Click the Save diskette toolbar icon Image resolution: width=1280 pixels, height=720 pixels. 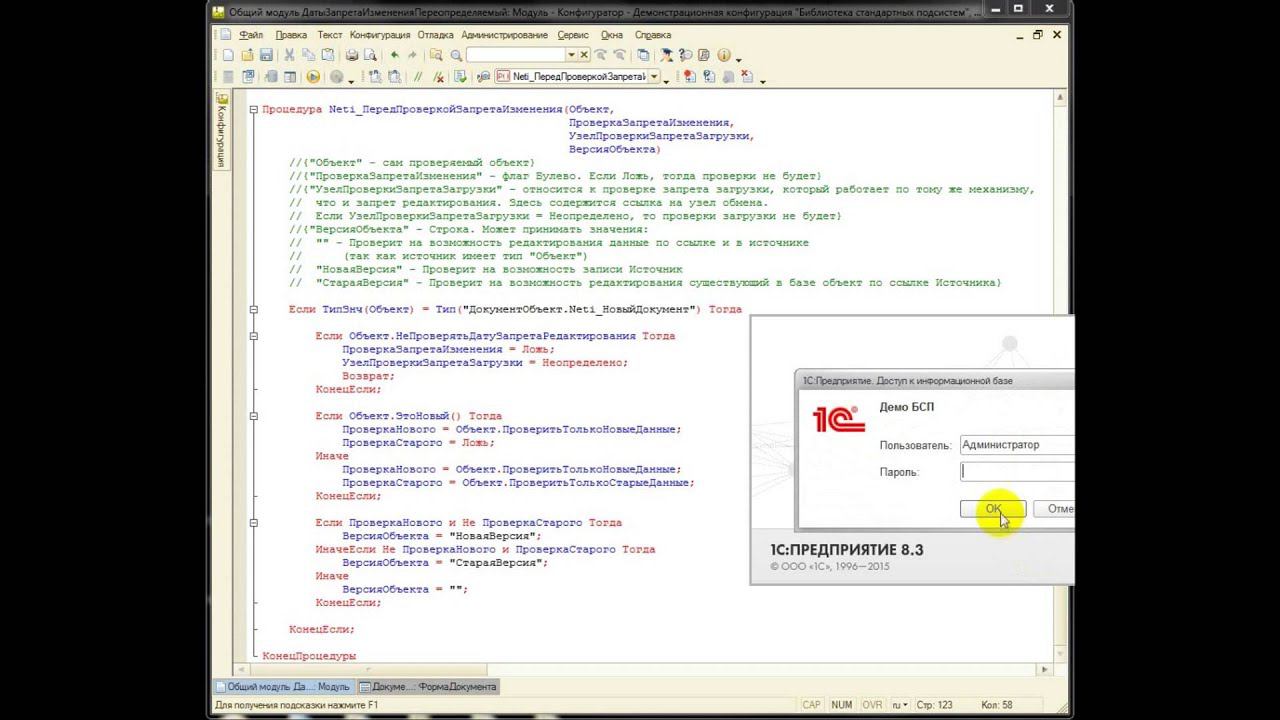[x=266, y=55]
